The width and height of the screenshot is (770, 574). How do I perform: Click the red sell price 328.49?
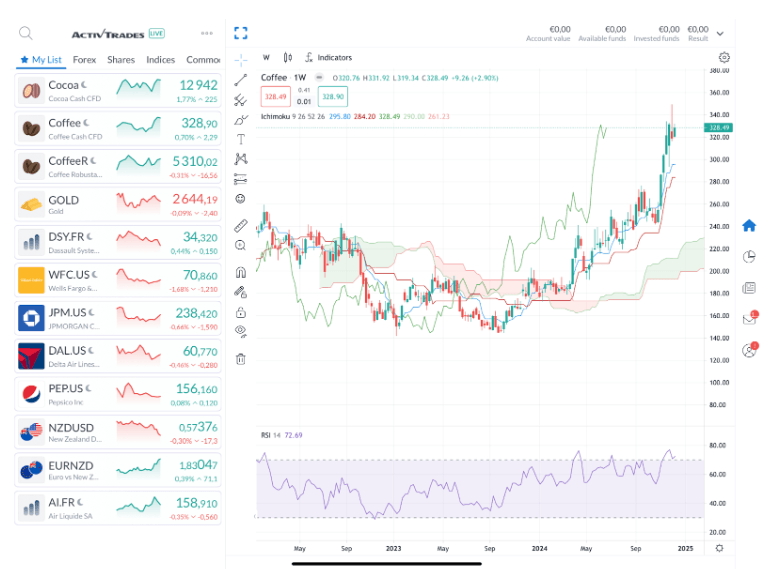(x=275, y=97)
